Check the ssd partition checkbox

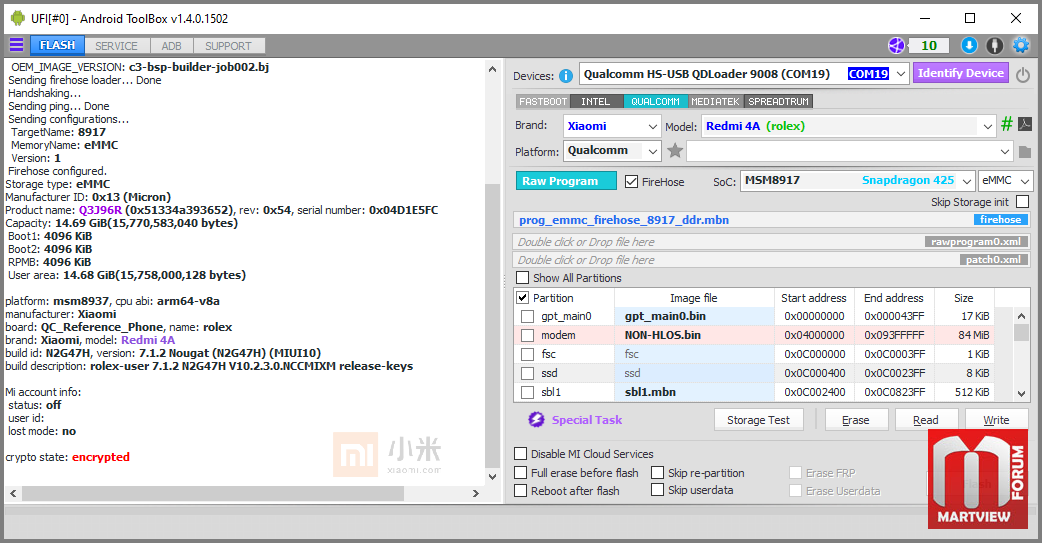528,374
